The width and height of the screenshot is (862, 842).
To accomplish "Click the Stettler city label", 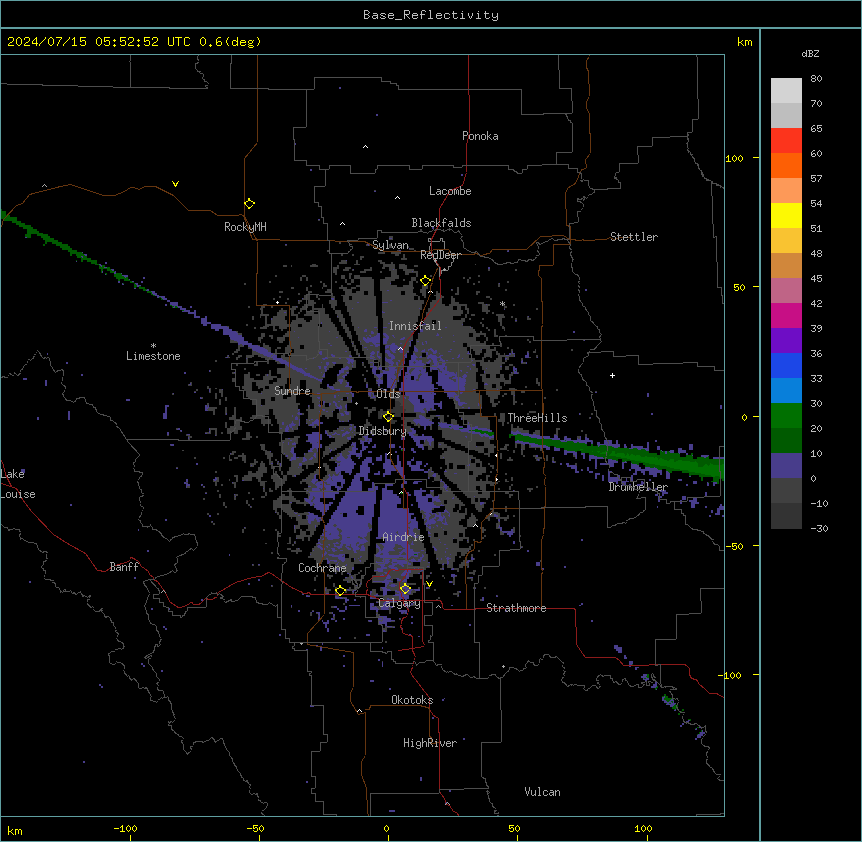I will (634, 237).
